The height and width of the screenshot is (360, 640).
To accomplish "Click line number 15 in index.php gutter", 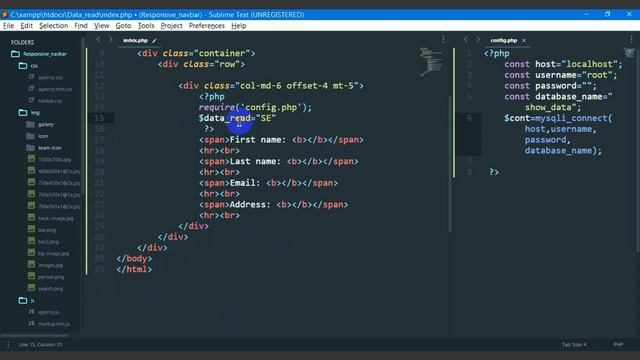I will click(x=100, y=118).
